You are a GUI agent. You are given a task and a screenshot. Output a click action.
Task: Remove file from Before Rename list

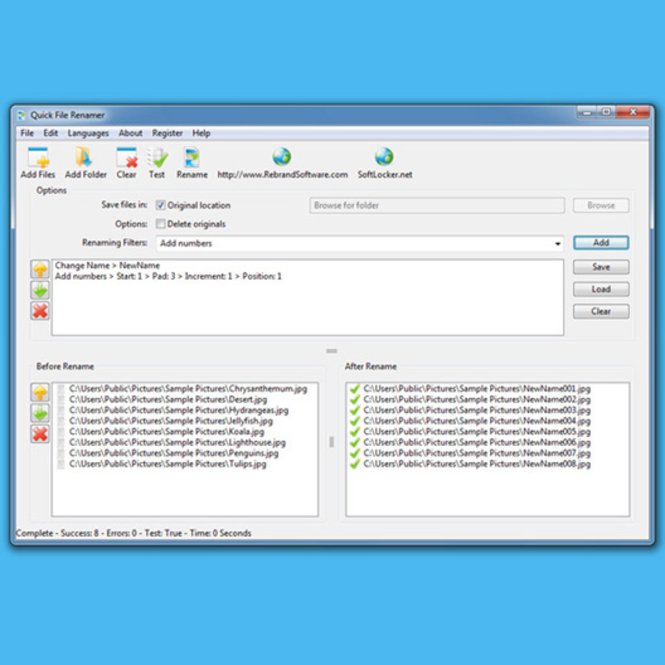40,434
